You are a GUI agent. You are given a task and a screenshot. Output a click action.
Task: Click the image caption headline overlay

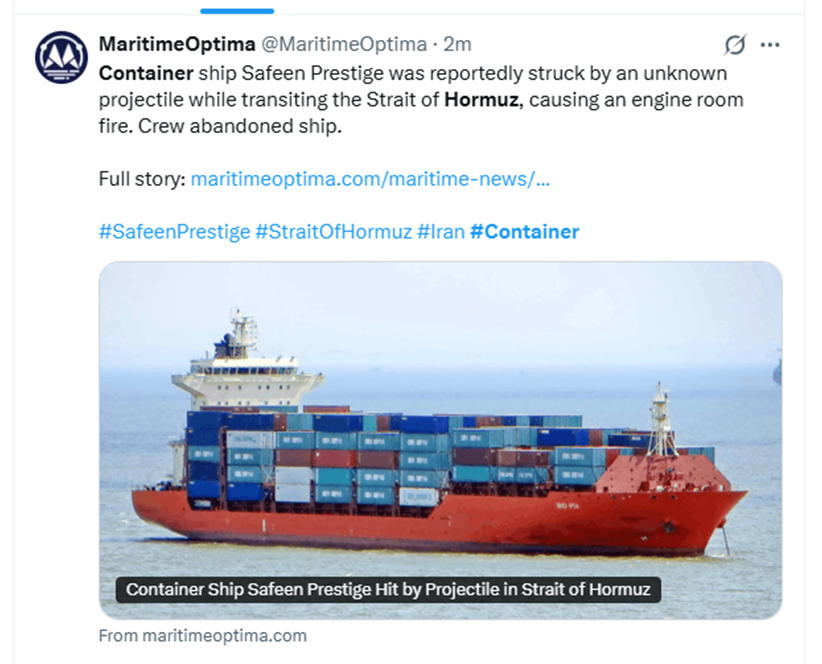click(x=388, y=589)
